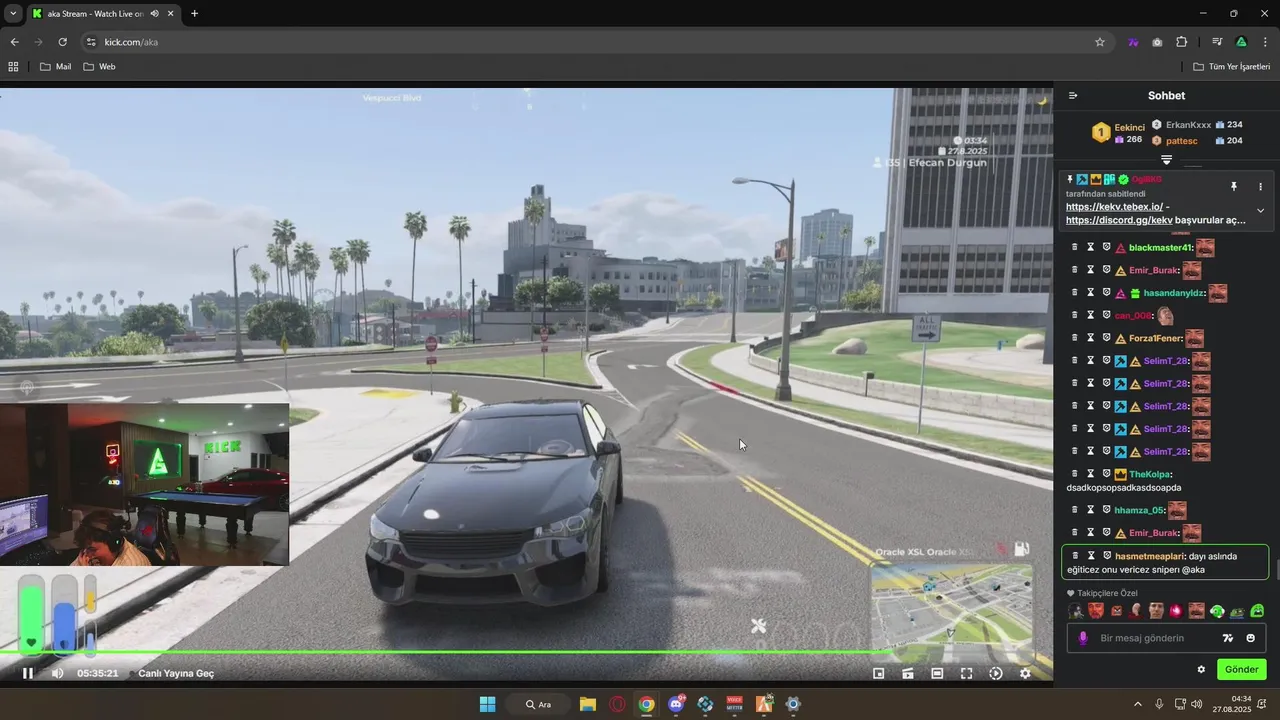View pattesc on leaderboard
This screenshot has height=720, width=1280.
click(1182, 141)
